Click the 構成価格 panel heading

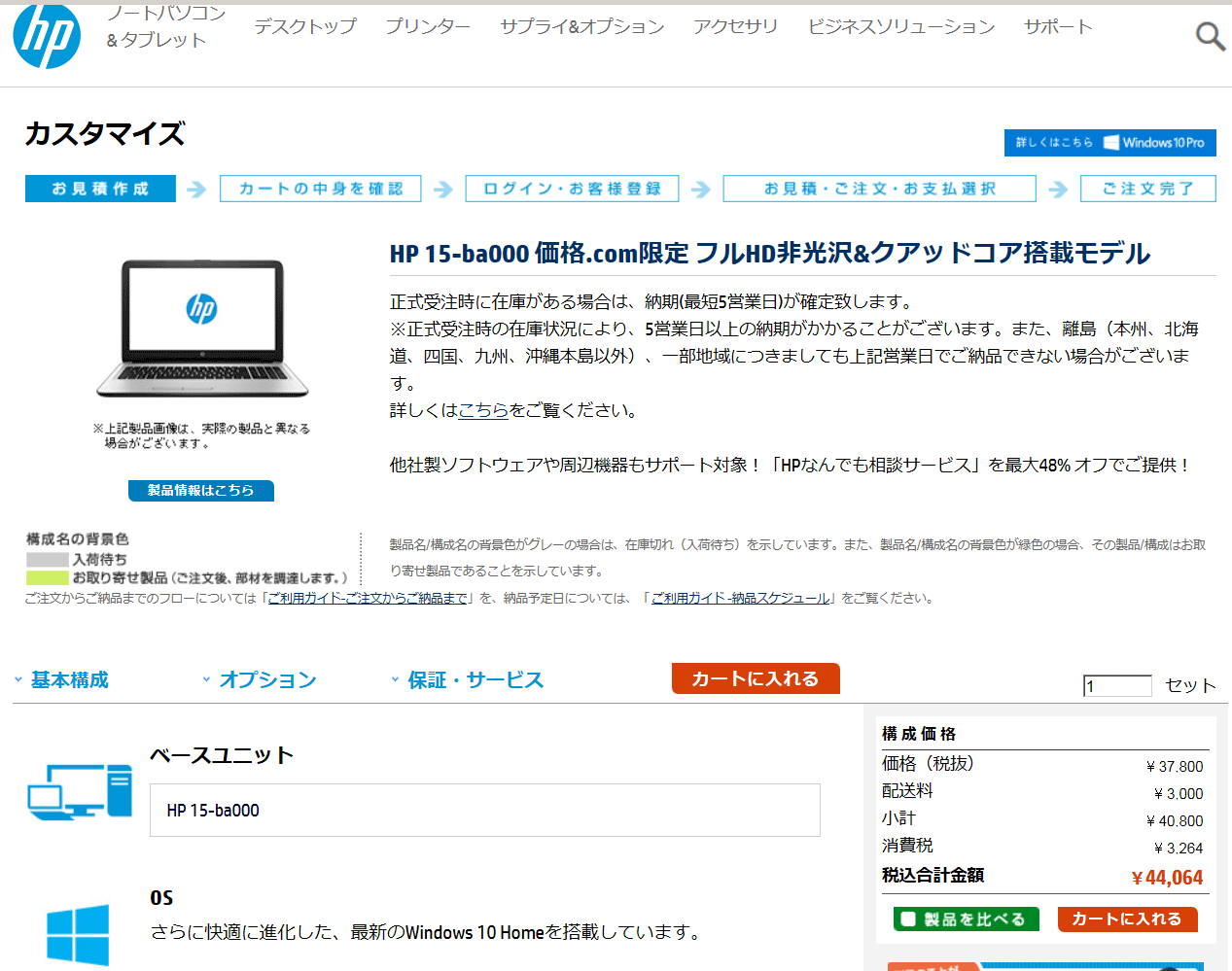tap(919, 734)
